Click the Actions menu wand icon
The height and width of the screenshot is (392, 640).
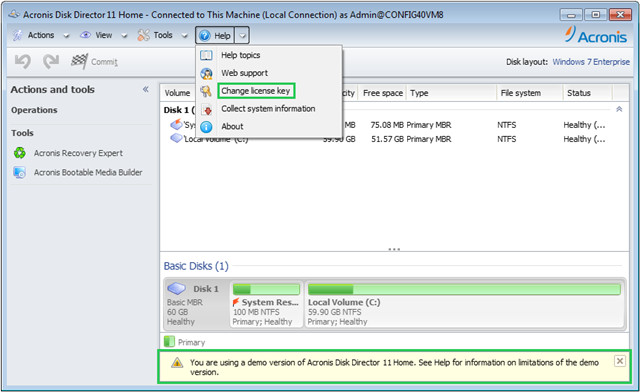click(x=17, y=35)
